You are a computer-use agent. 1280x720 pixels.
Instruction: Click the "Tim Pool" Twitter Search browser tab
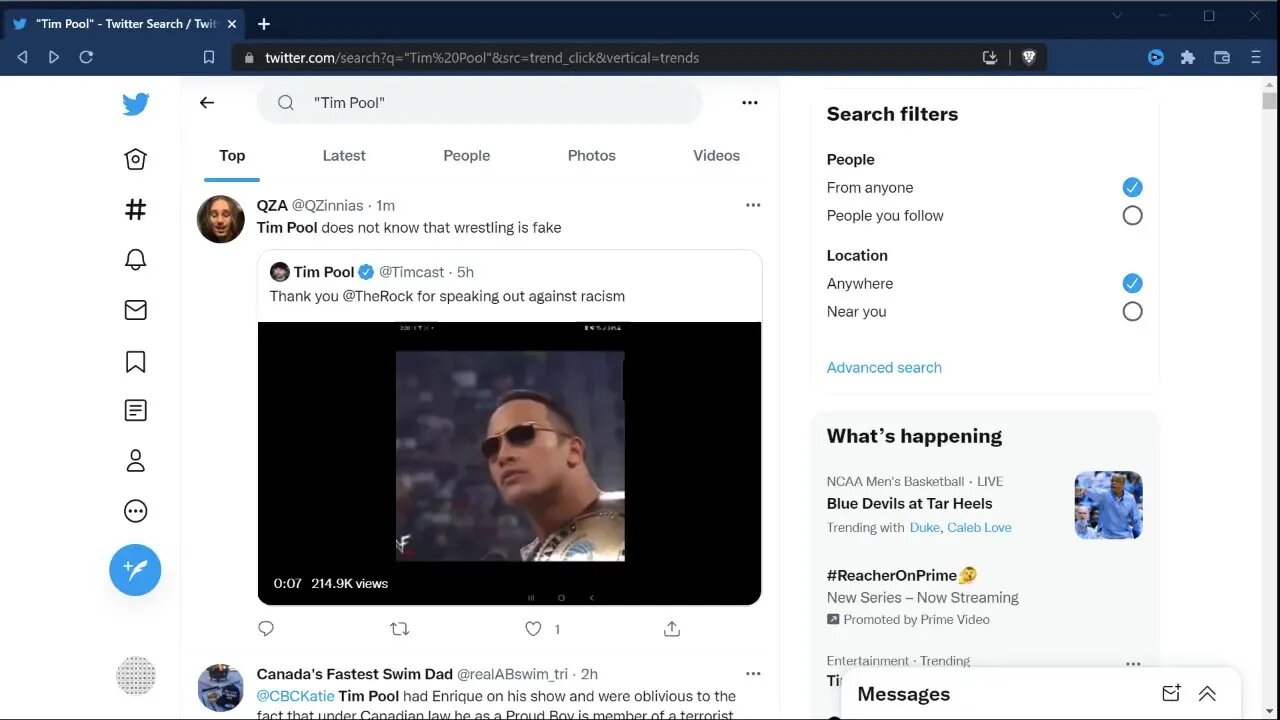click(125, 24)
